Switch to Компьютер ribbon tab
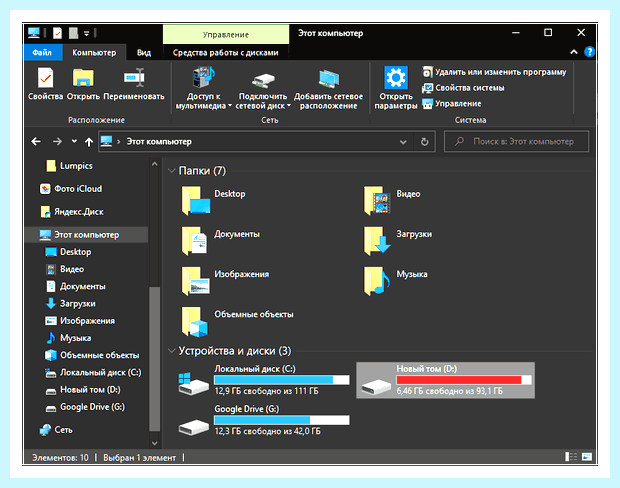The height and width of the screenshot is (488, 620). [x=94, y=53]
